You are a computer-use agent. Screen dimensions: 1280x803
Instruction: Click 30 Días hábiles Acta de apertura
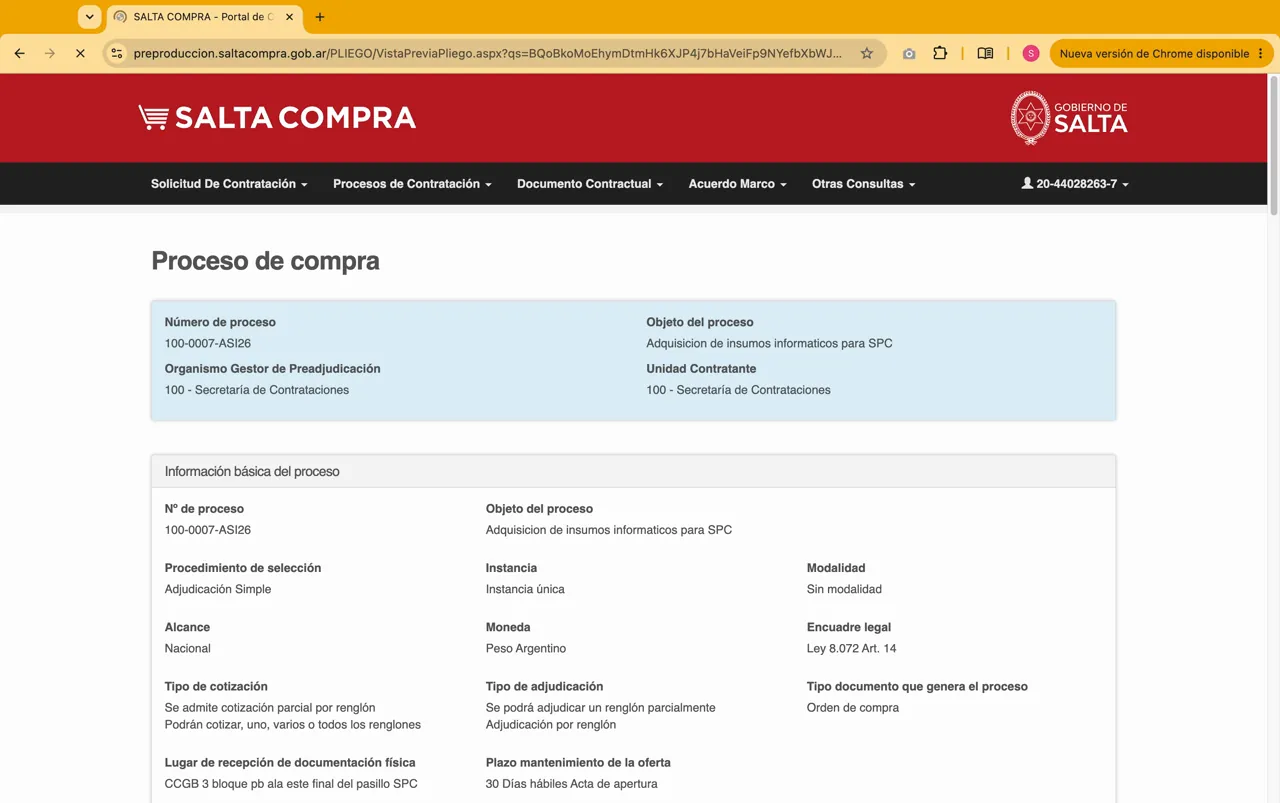pos(572,784)
